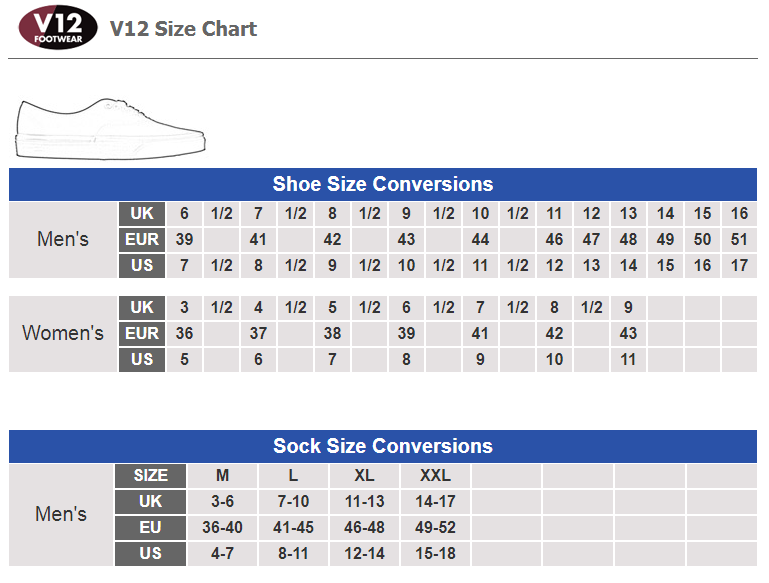Click Men's EUR size 46 cell
Screen dimensions: 769x583
tap(554, 240)
